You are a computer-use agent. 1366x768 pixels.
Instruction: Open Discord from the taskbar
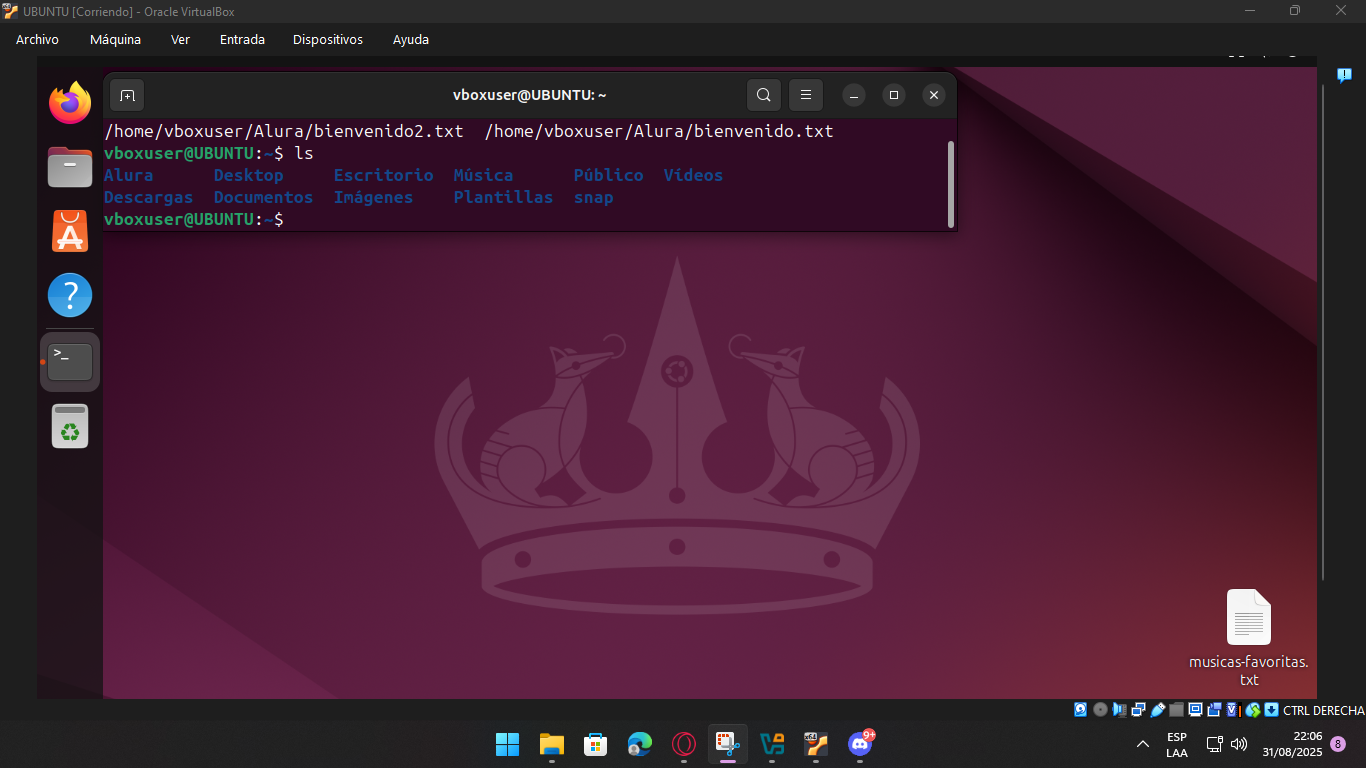click(860, 744)
